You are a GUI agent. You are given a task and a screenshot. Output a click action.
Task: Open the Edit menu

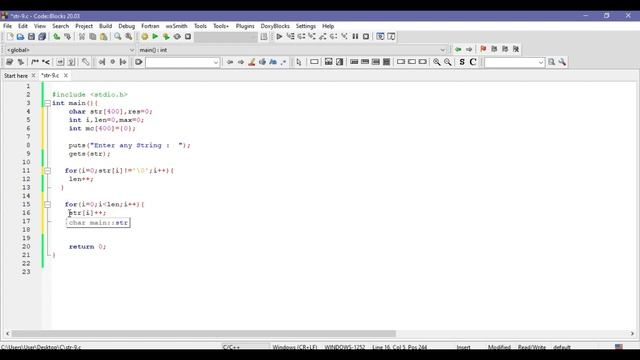(x=23, y=26)
